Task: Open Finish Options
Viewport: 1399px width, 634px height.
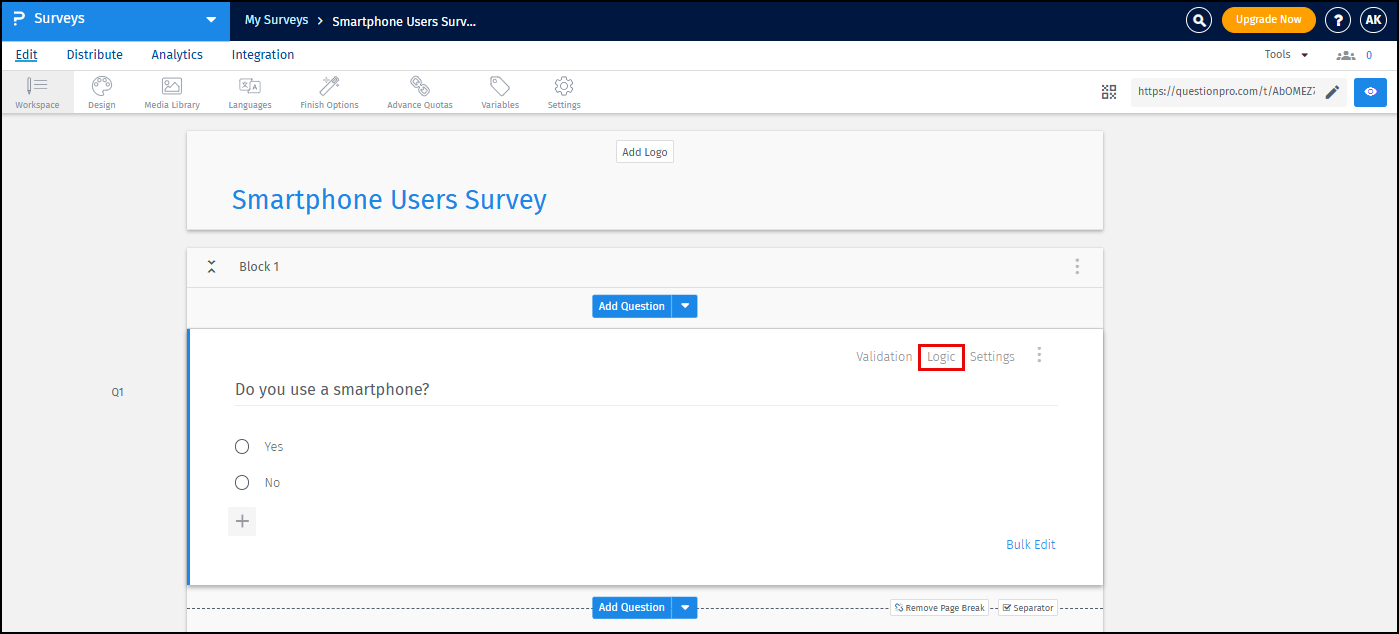Action: (328, 91)
